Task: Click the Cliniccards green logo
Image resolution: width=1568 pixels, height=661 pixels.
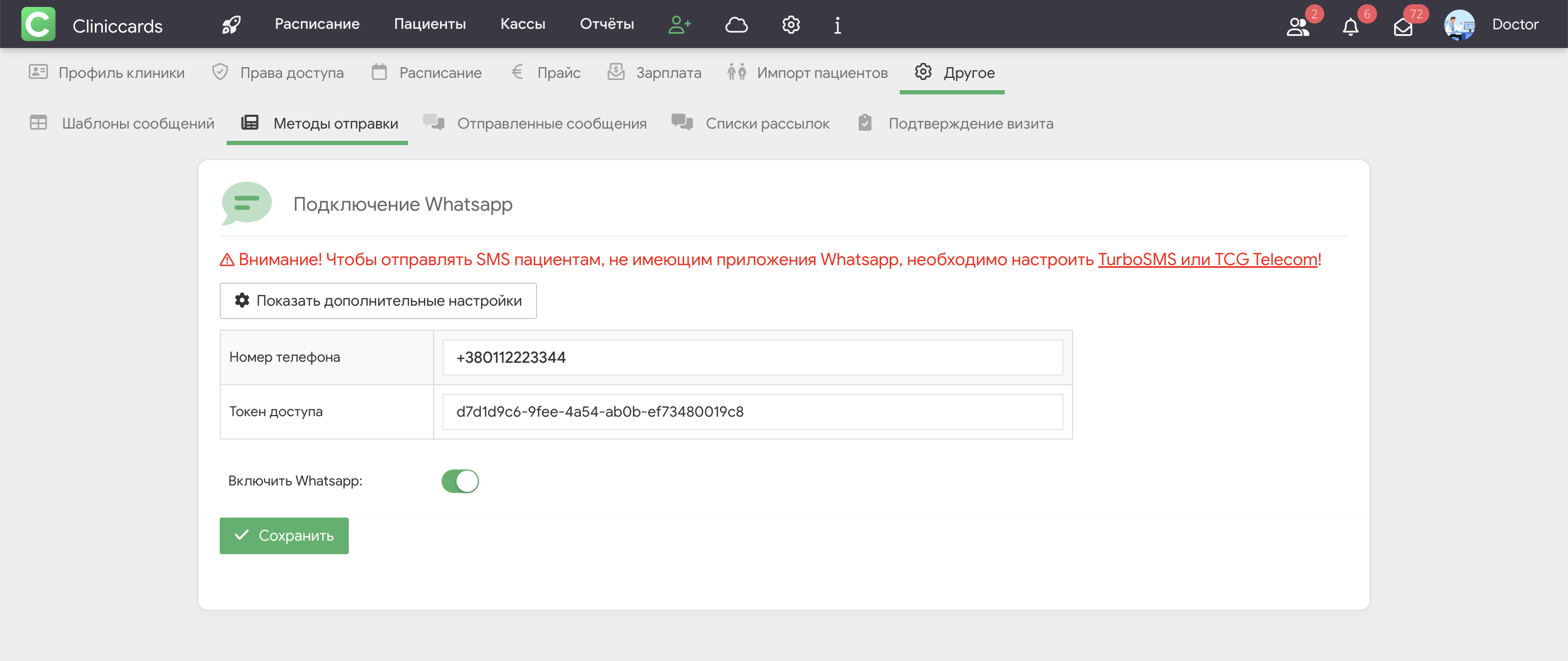Action: [38, 25]
